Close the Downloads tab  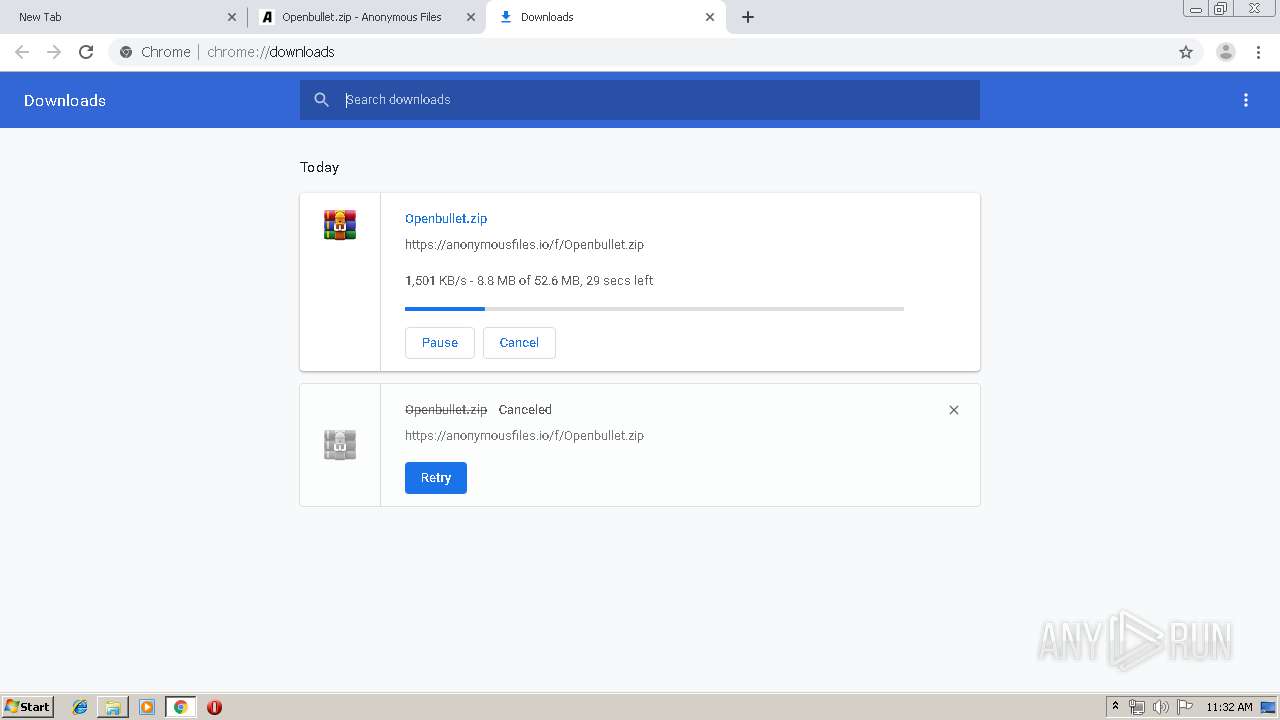[x=710, y=17]
